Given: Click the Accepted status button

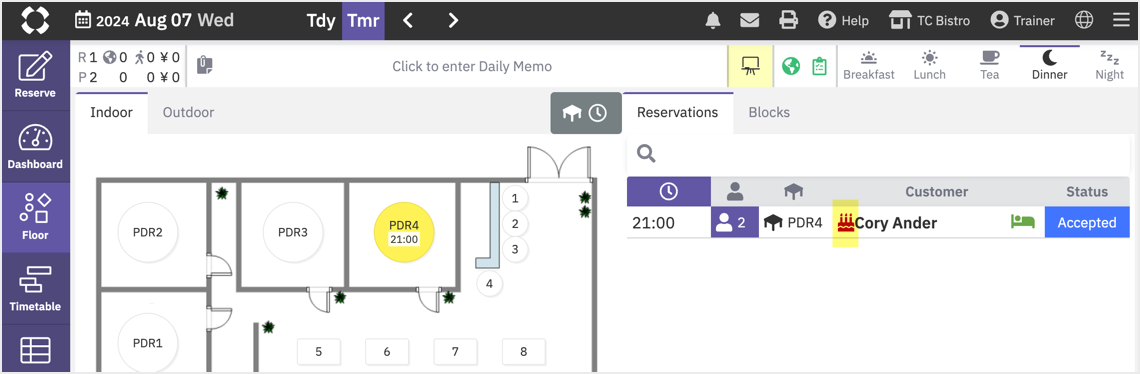Looking at the screenshot, I should [x=1087, y=223].
